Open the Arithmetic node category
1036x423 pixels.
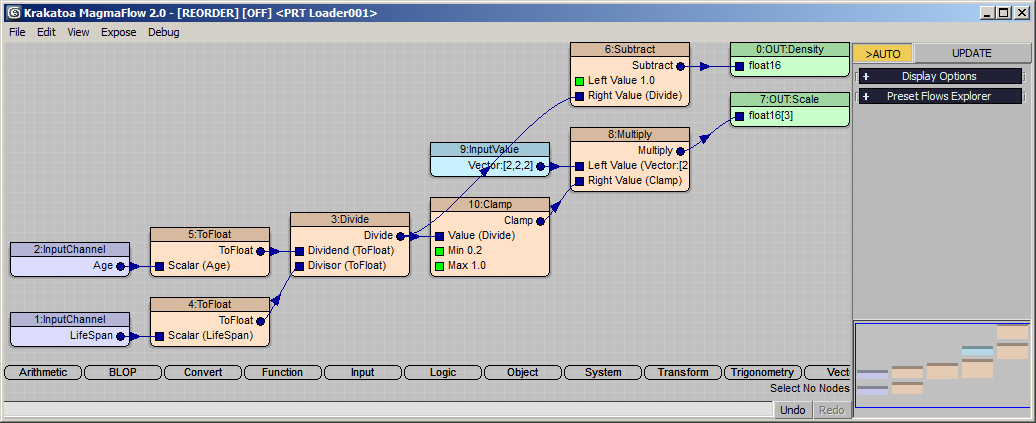coord(43,373)
